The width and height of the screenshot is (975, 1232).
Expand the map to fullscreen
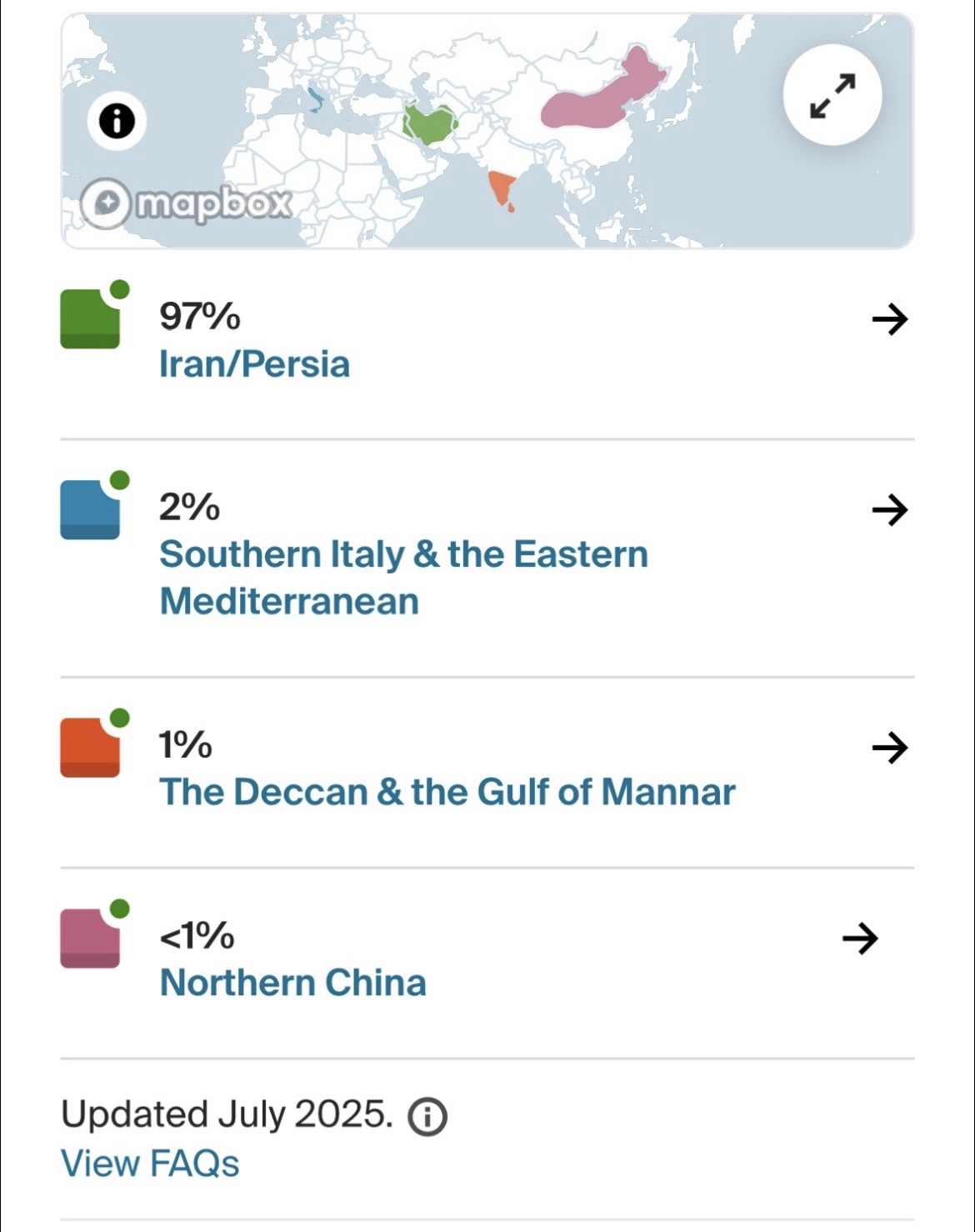tap(832, 96)
